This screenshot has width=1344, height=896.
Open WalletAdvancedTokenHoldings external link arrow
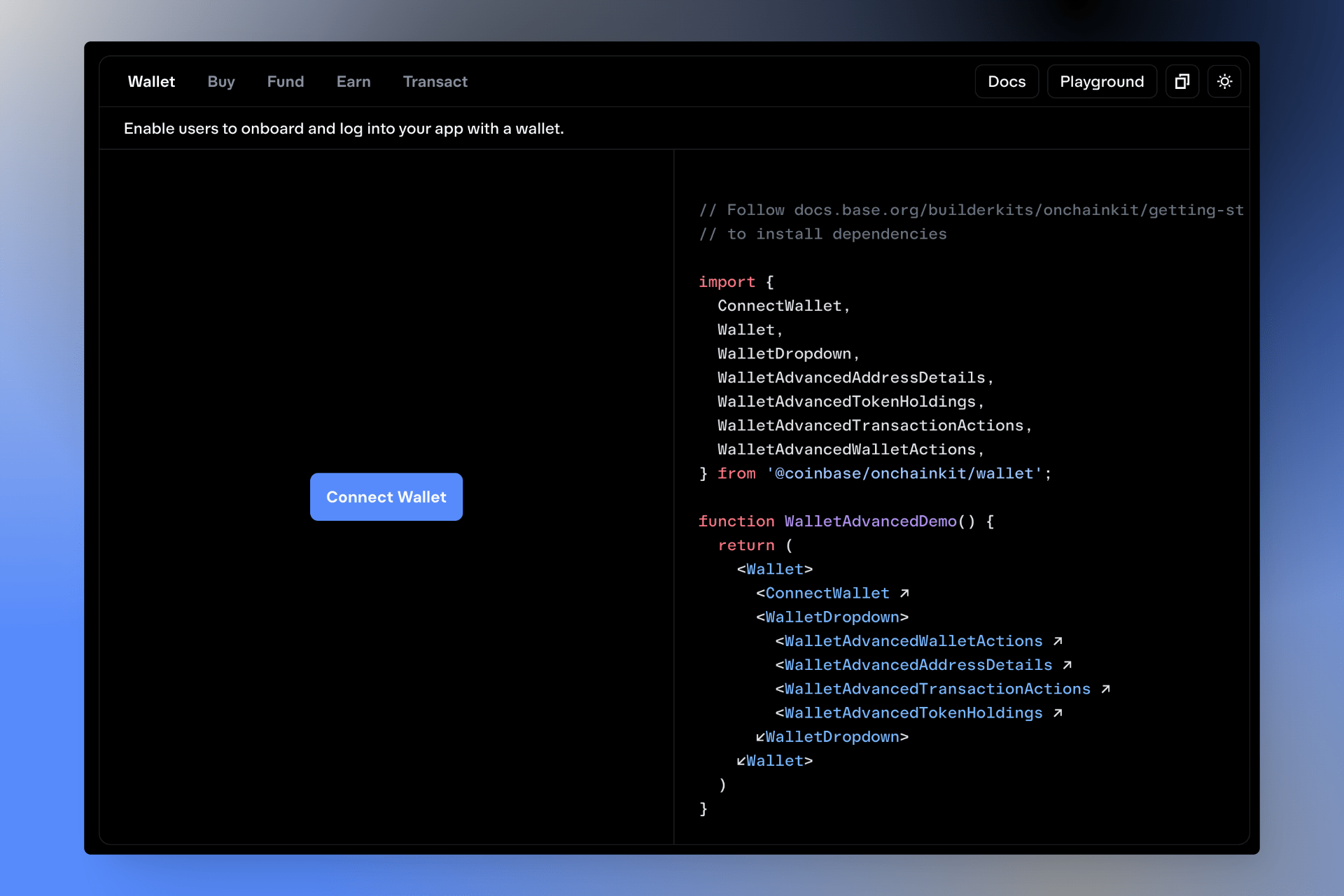(x=1058, y=712)
